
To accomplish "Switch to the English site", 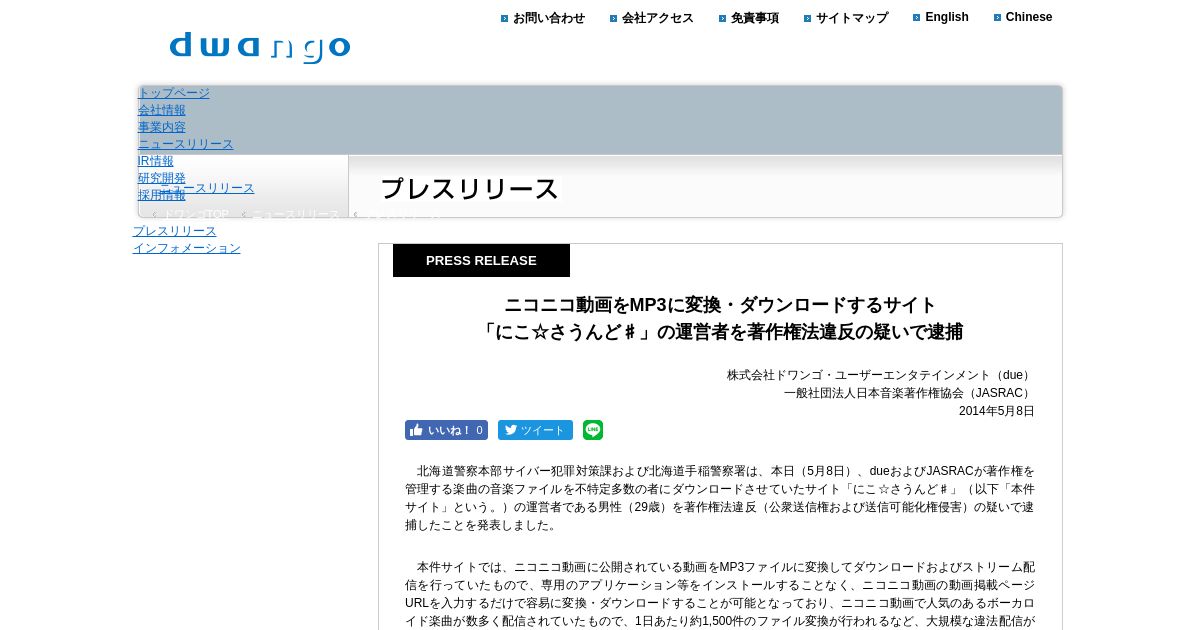I will 947,17.
